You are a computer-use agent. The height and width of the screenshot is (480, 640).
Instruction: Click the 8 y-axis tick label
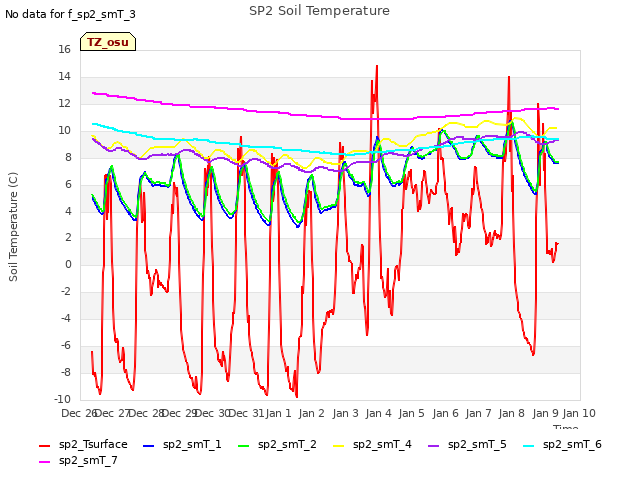tap(68, 157)
